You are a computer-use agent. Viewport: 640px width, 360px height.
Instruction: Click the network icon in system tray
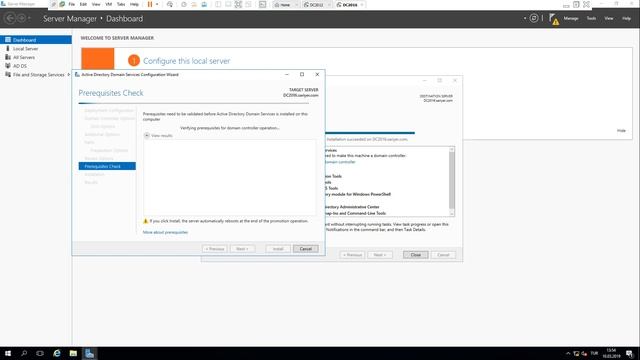pyautogui.click(x=576, y=353)
